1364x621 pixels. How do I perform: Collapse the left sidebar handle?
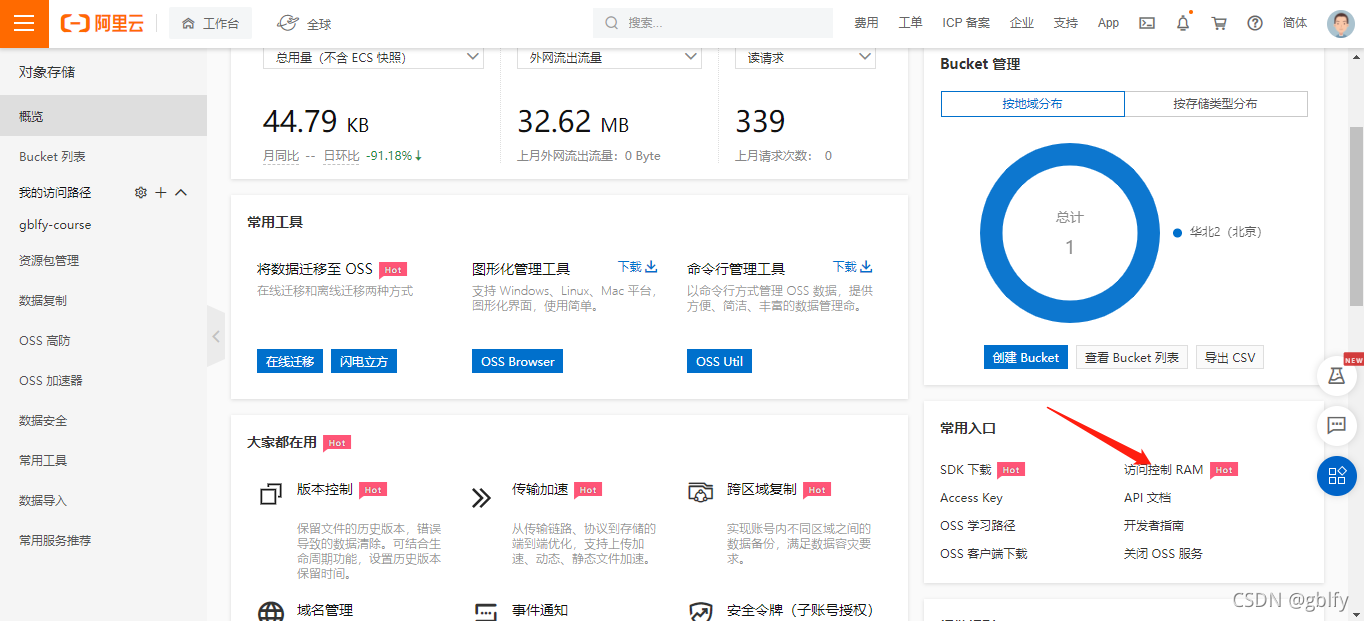pyautogui.click(x=216, y=337)
